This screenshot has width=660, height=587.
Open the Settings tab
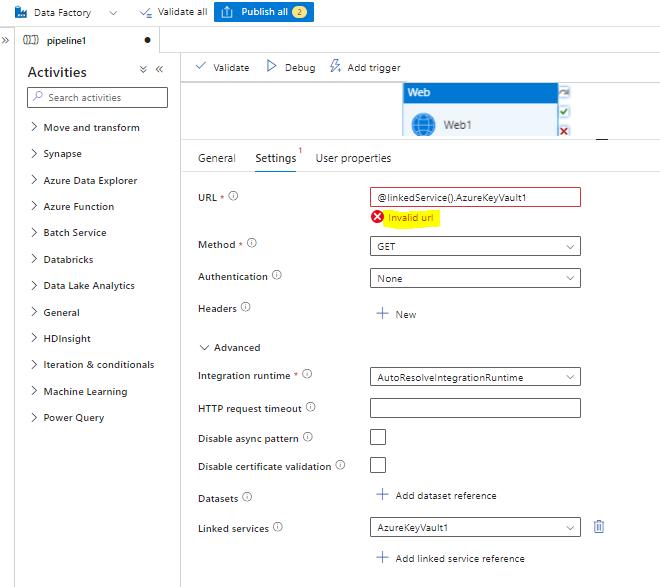(x=276, y=158)
